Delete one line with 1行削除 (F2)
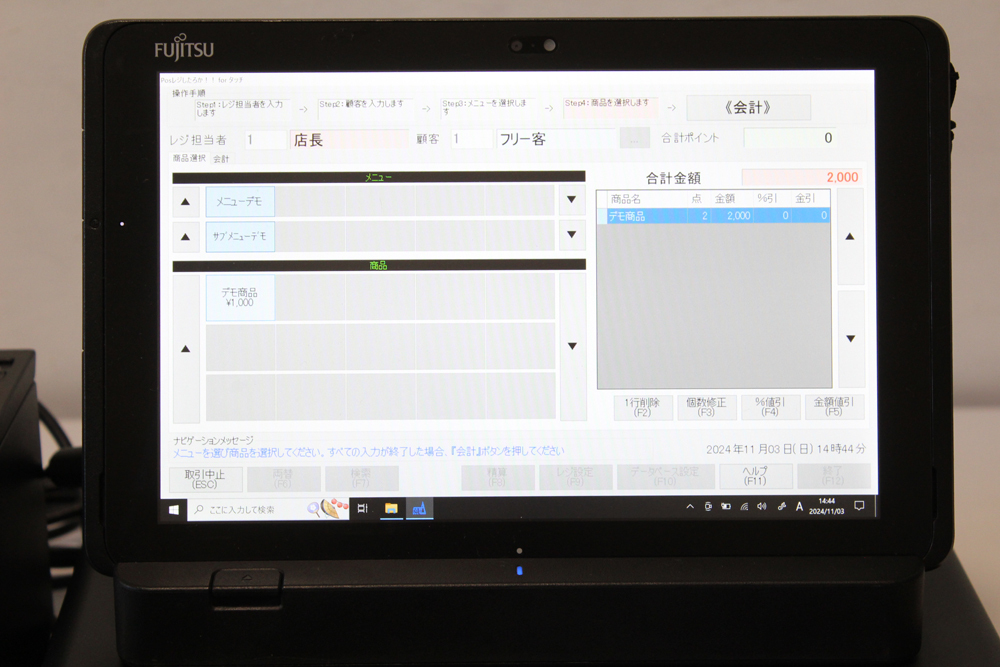The width and height of the screenshot is (1000, 667). pos(642,407)
